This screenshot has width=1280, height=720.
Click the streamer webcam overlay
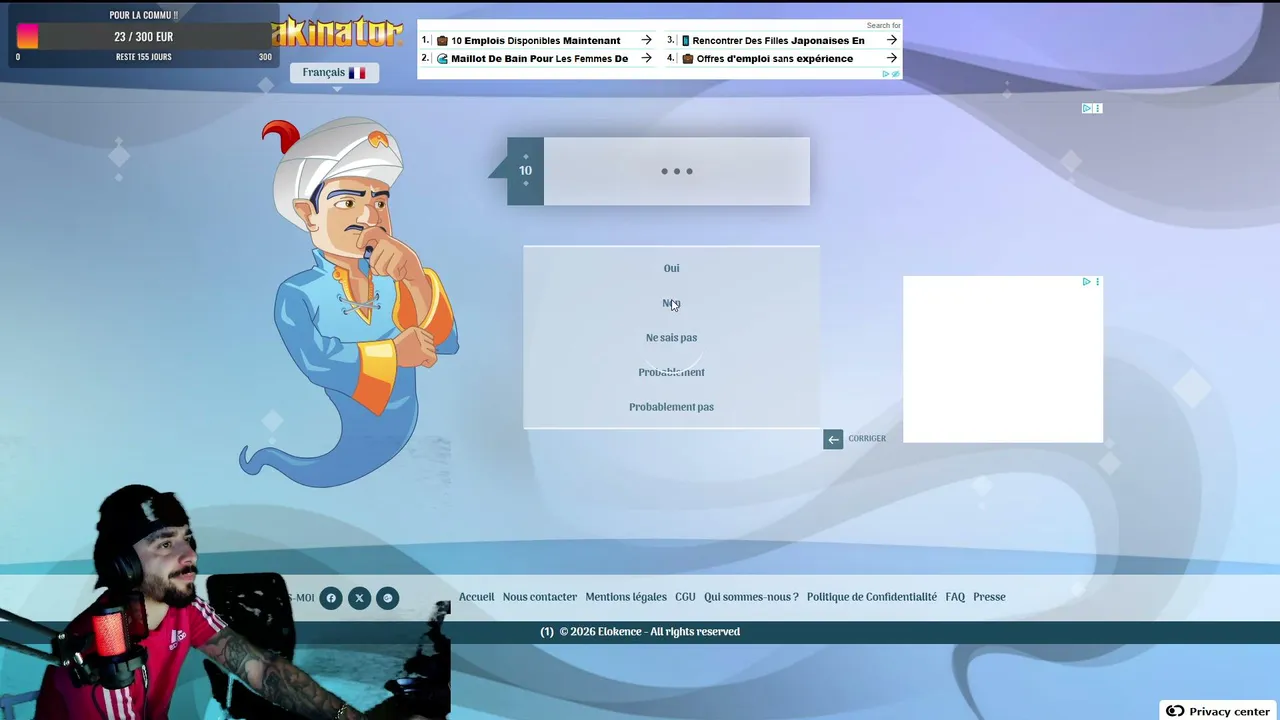[225, 603]
